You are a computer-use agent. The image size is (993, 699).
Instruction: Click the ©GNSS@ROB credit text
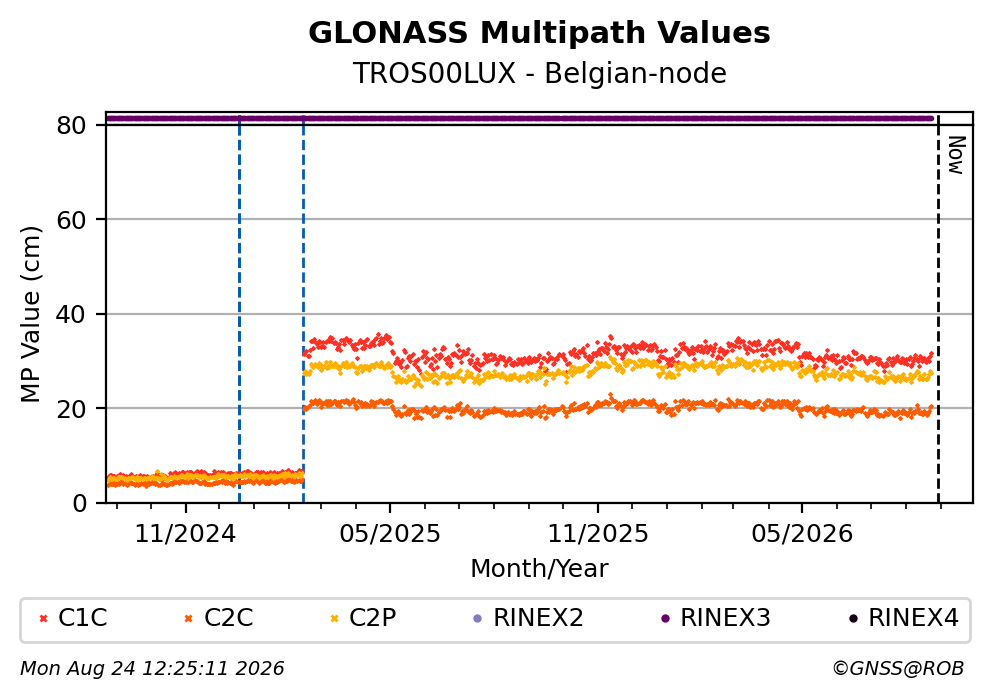[898, 669]
